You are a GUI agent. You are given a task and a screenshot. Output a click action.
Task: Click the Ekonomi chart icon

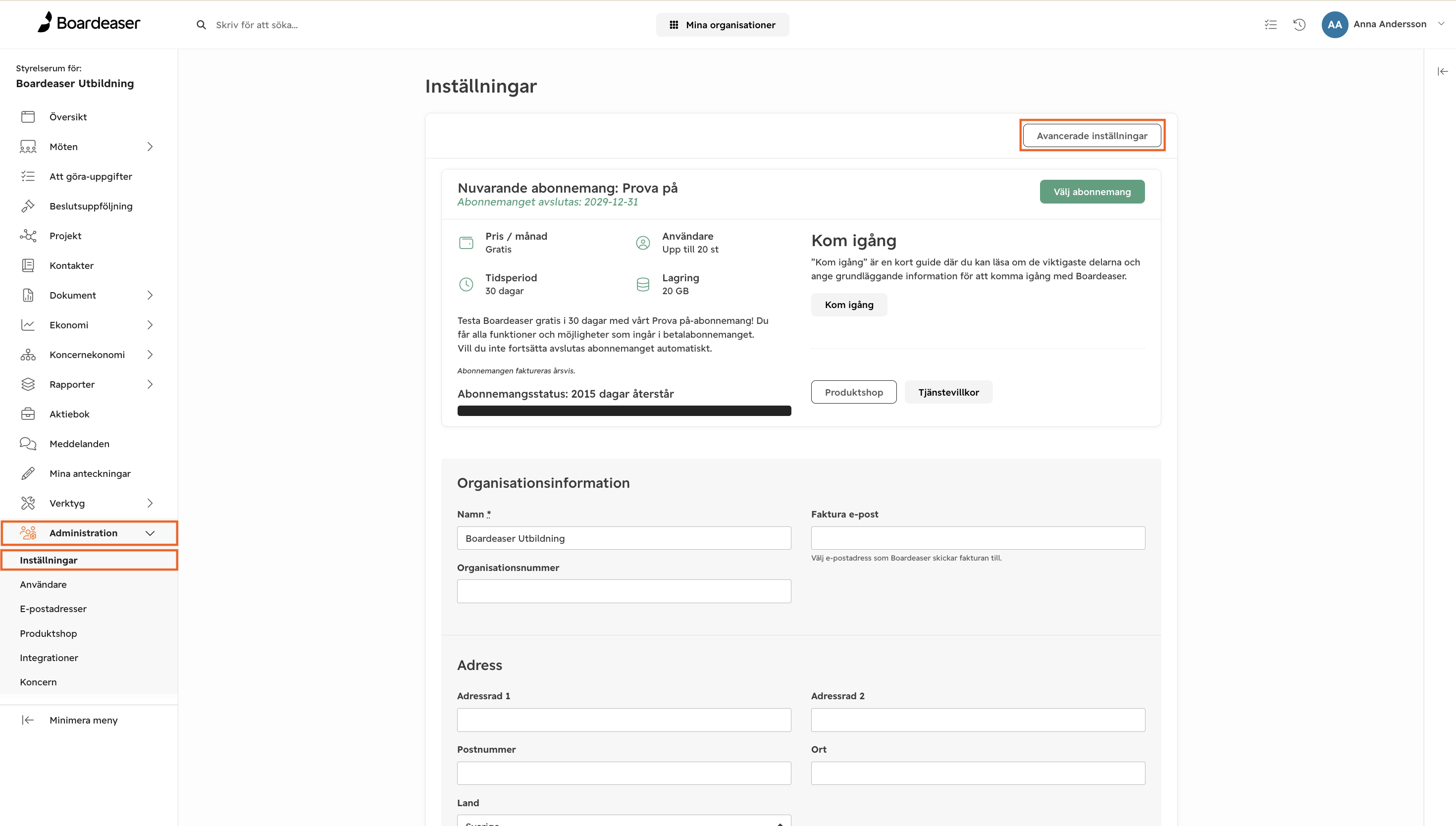click(x=28, y=324)
